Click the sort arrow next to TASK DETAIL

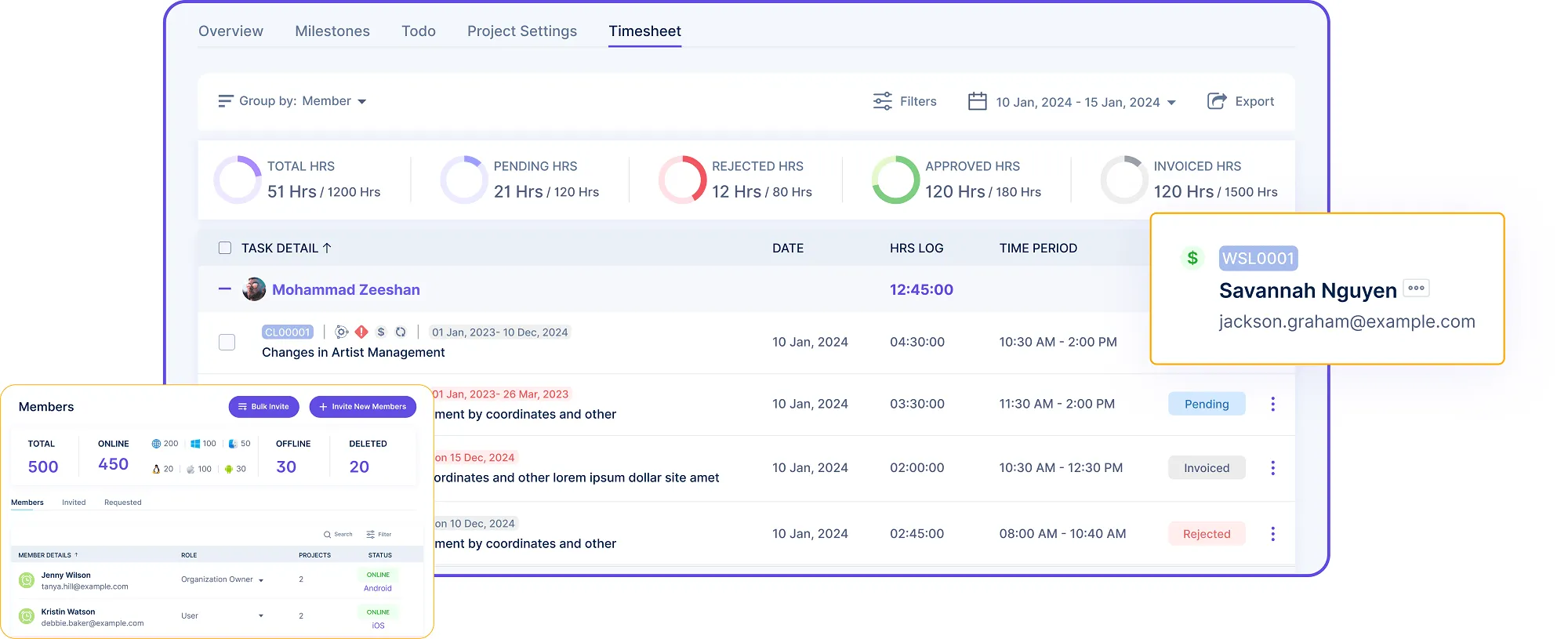327,248
